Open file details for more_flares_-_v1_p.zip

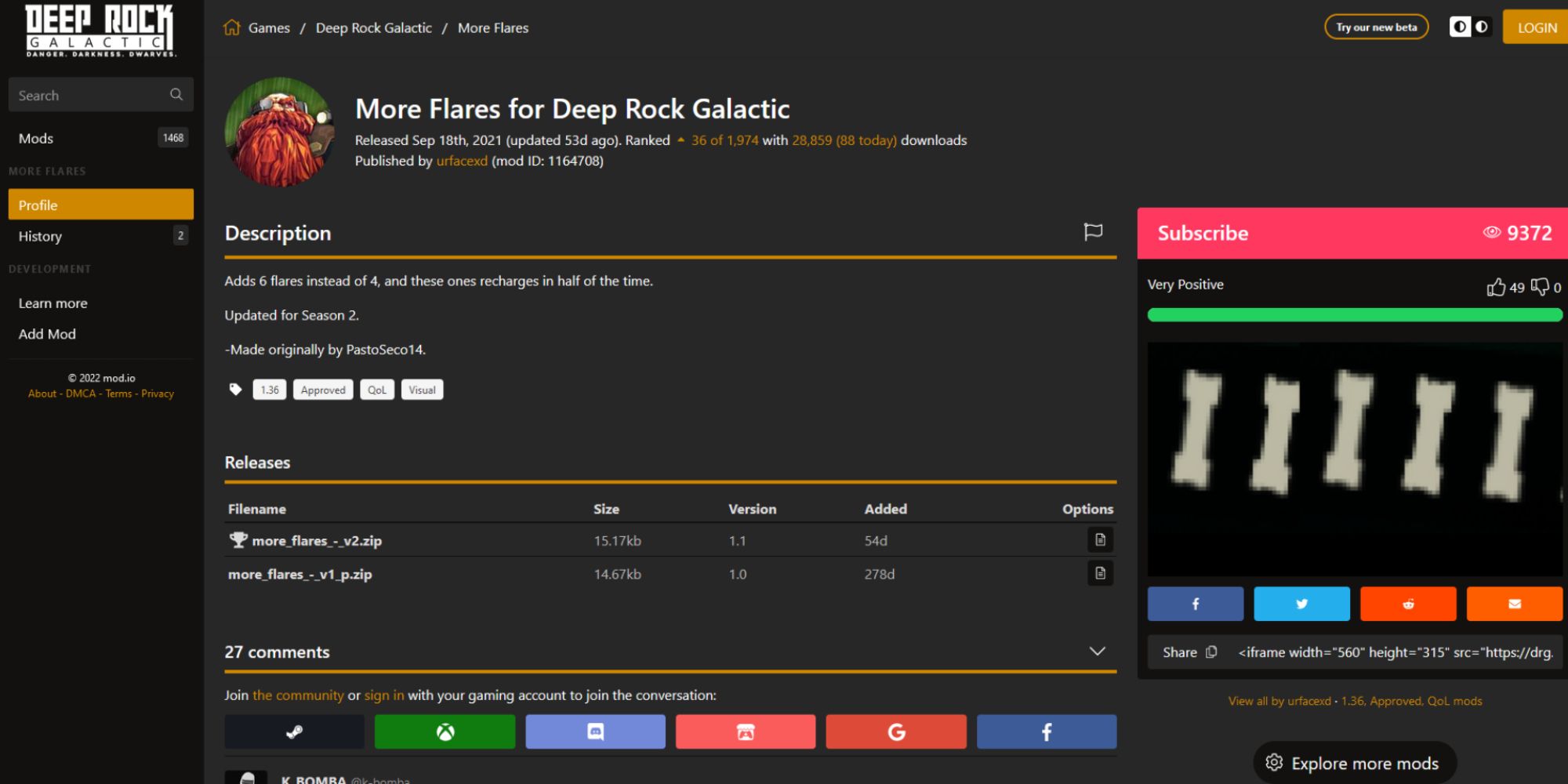[x=1100, y=573]
